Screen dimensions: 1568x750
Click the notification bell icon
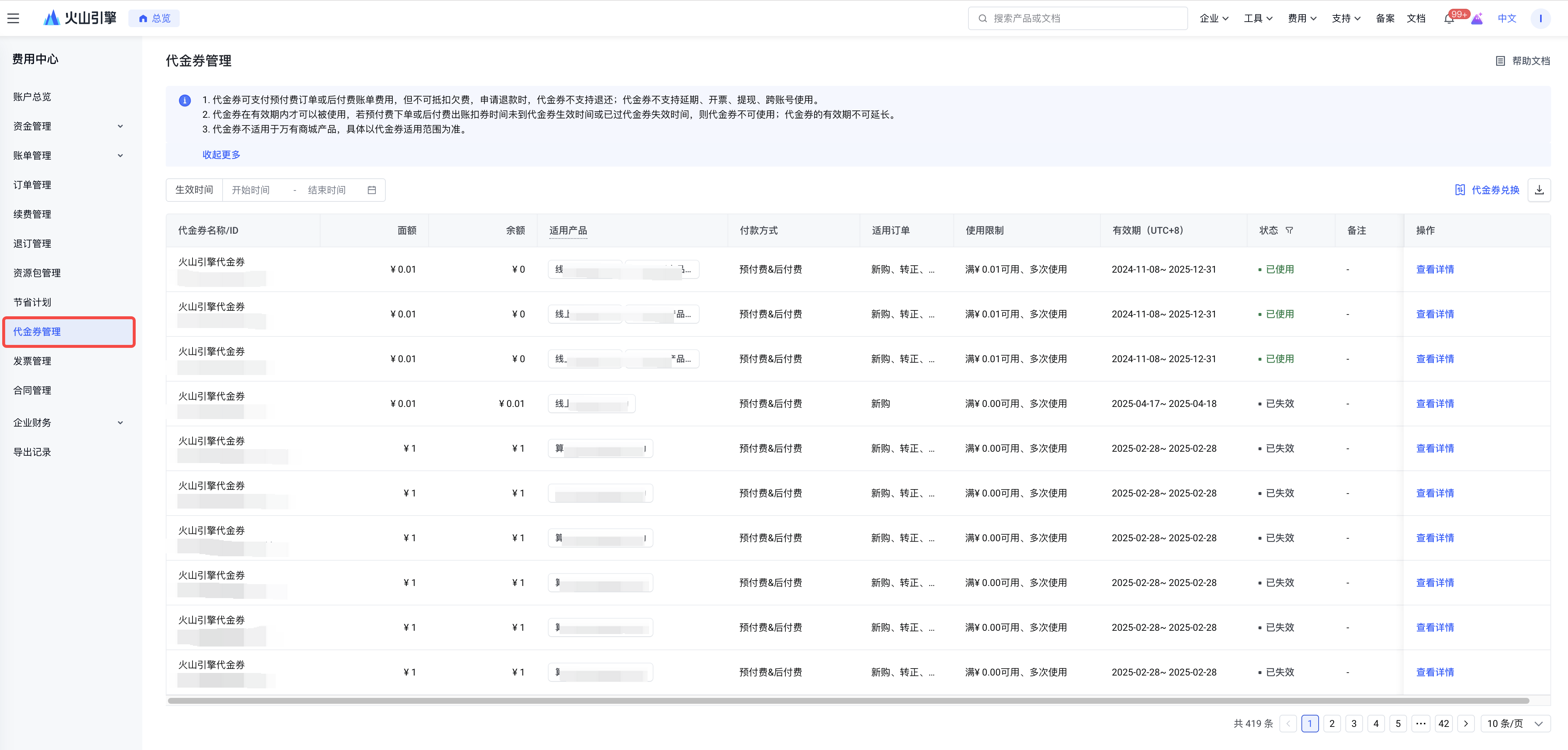[x=1449, y=19]
